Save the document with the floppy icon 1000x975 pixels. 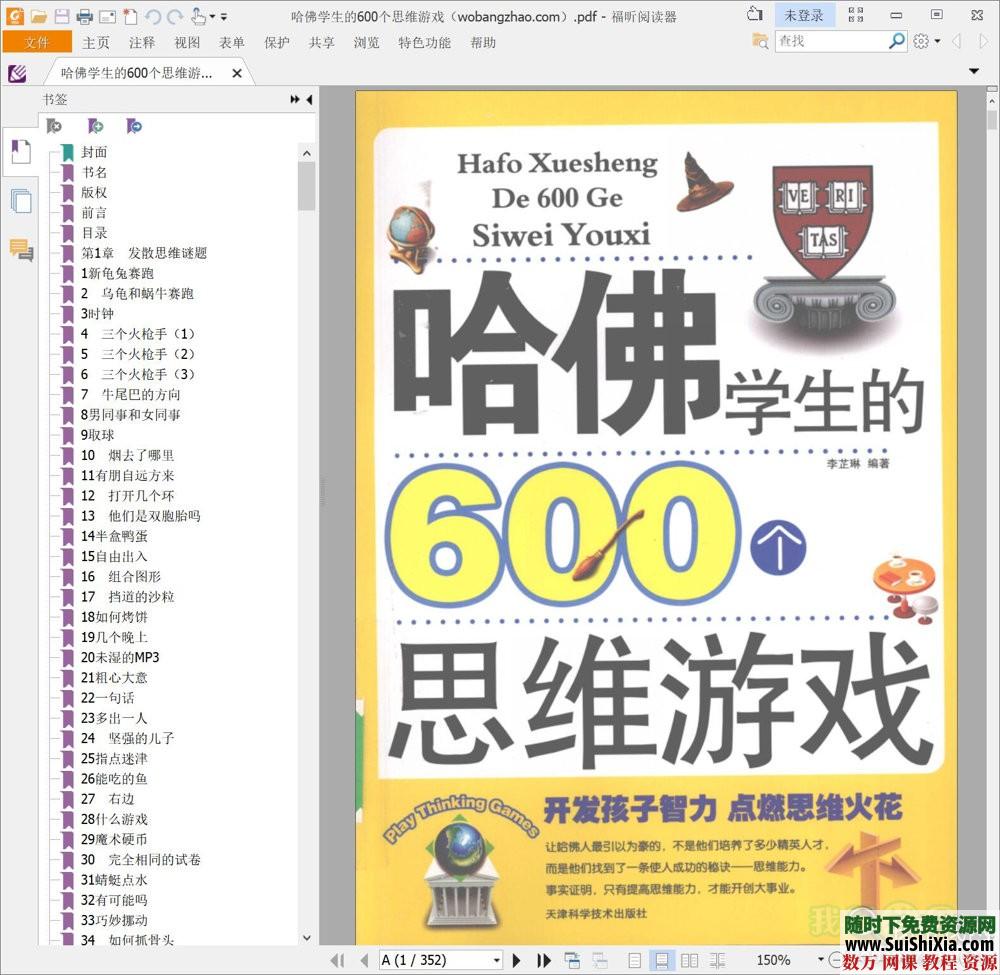point(62,17)
